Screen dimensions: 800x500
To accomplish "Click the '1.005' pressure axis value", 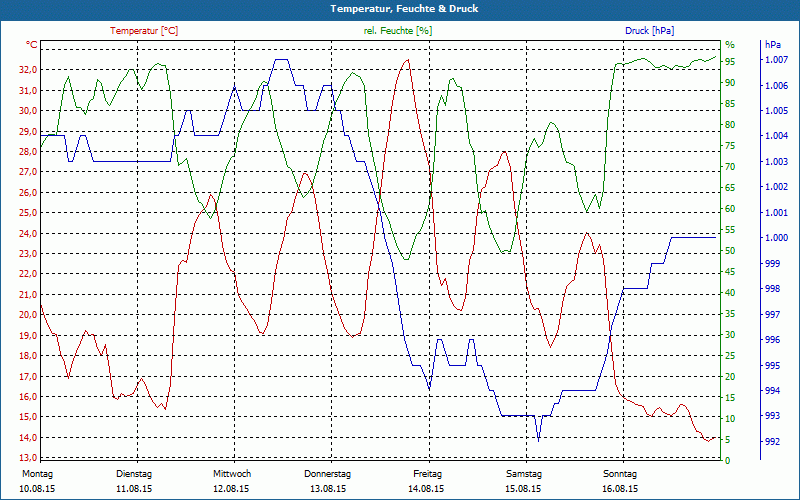I will (777, 111).
